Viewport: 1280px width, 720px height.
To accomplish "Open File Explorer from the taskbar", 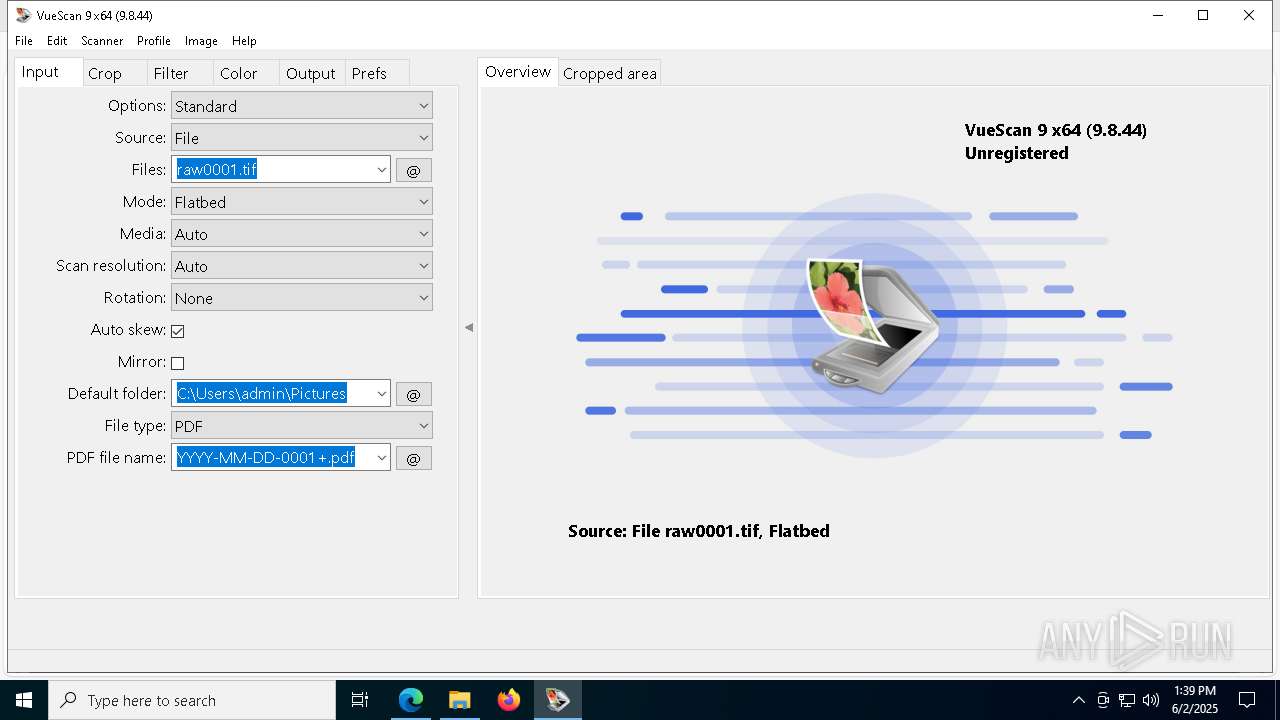I will [x=459, y=700].
